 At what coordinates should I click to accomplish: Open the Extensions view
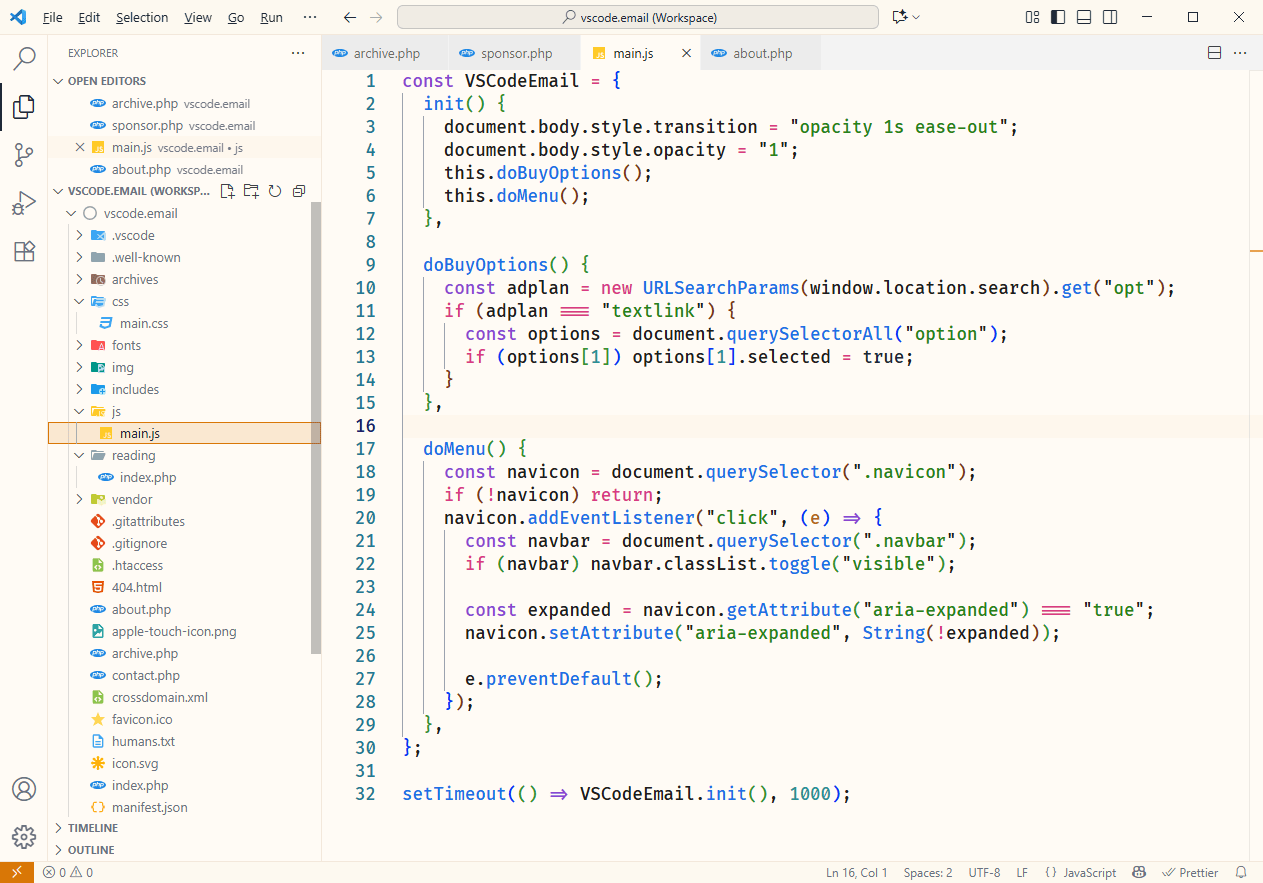tap(24, 252)
